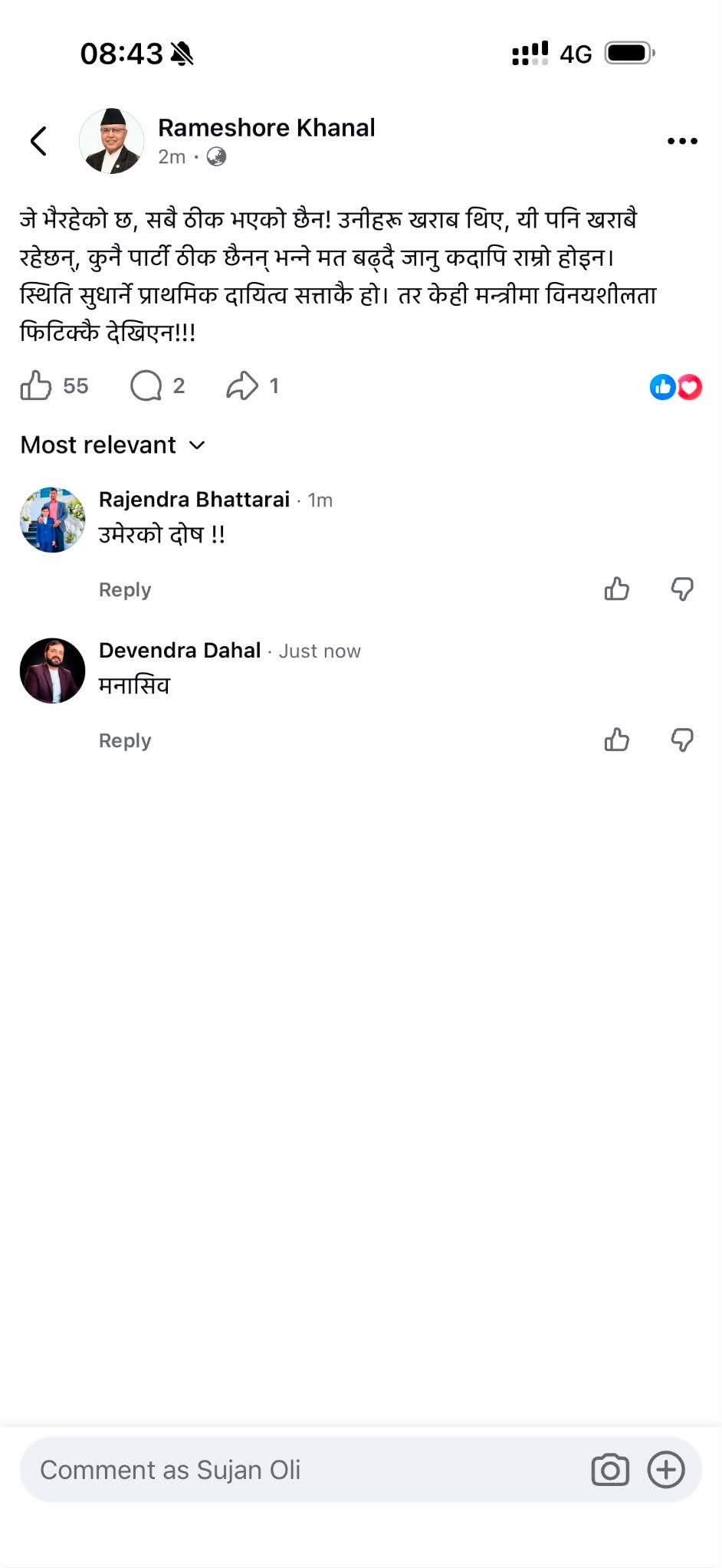
Task: Like Devendra Dahal's comment
Action: click(x=616, y=740)
